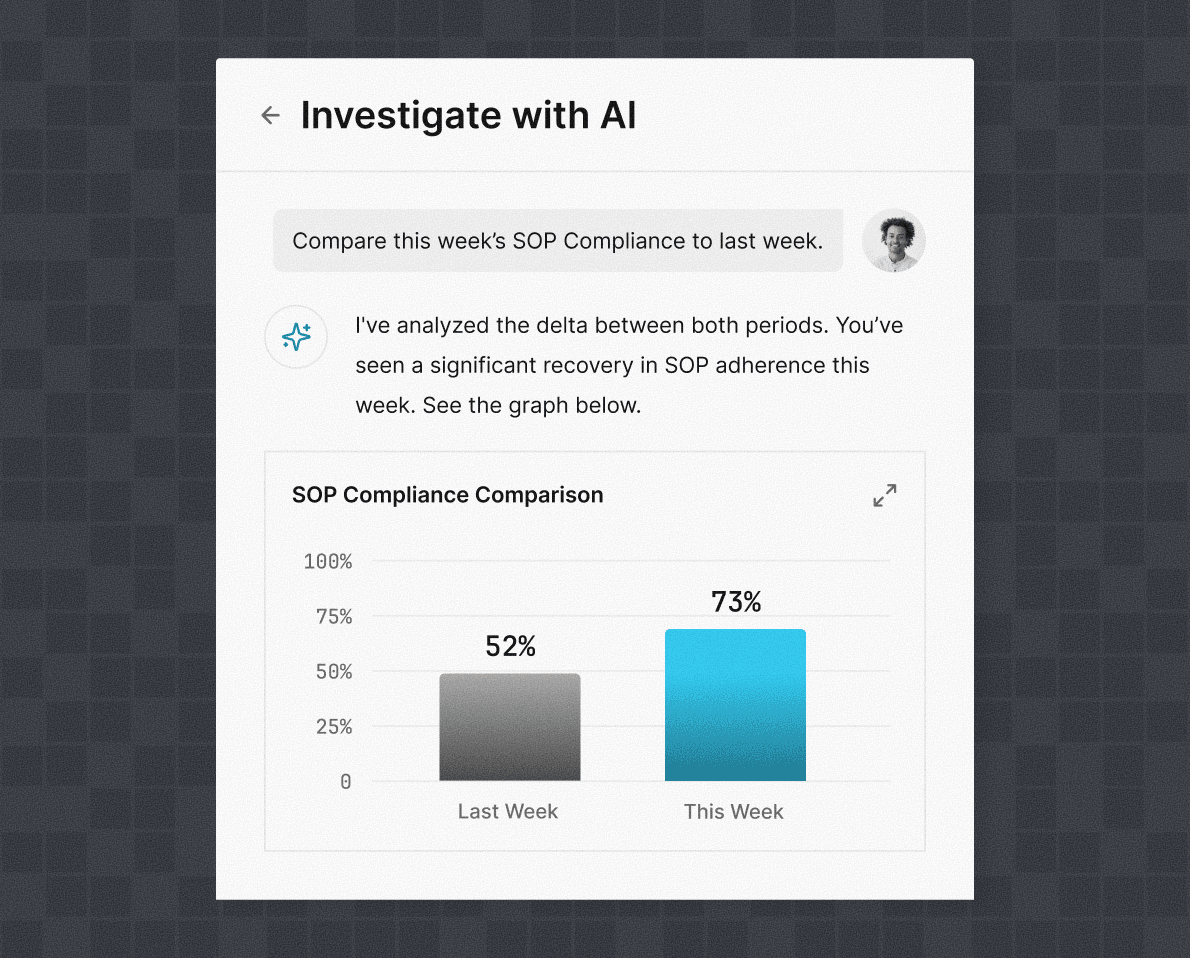Click the 52% value label
Screen dimensions: 1190x958
(511, 647)
